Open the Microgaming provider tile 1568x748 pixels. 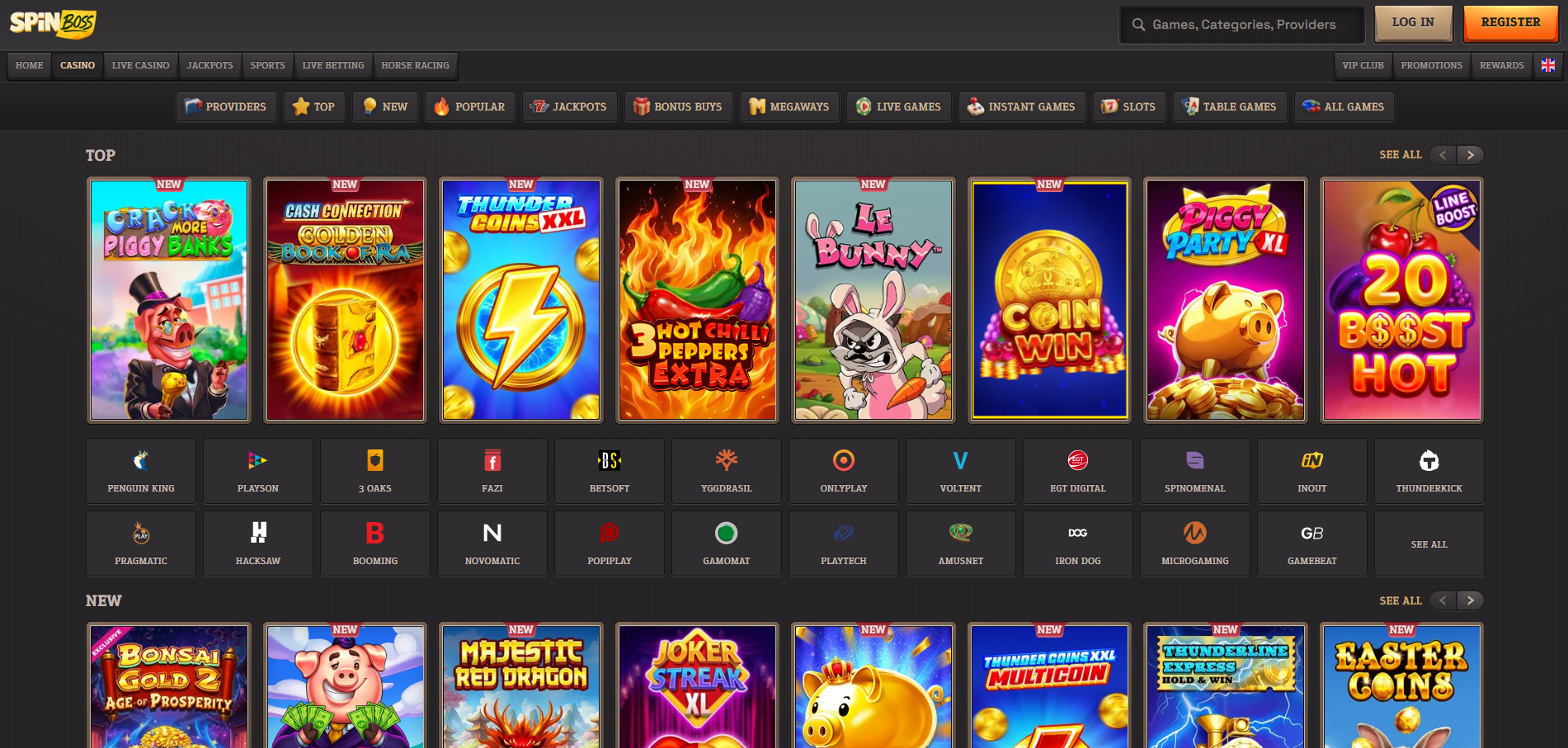point(1195,543)
